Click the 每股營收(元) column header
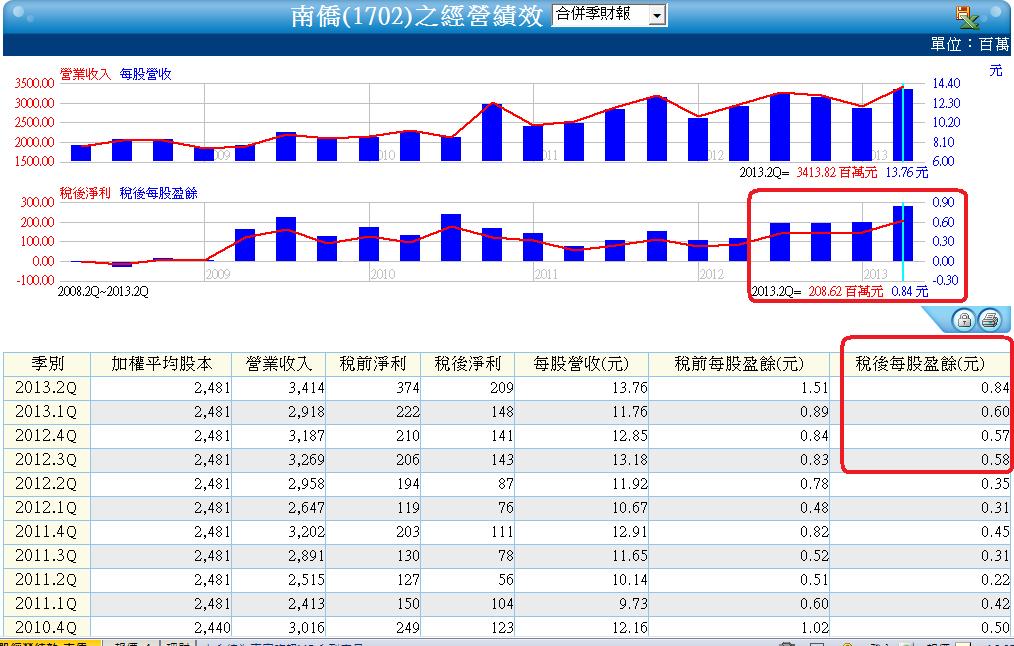1014x646 pixels. [581, 364]
